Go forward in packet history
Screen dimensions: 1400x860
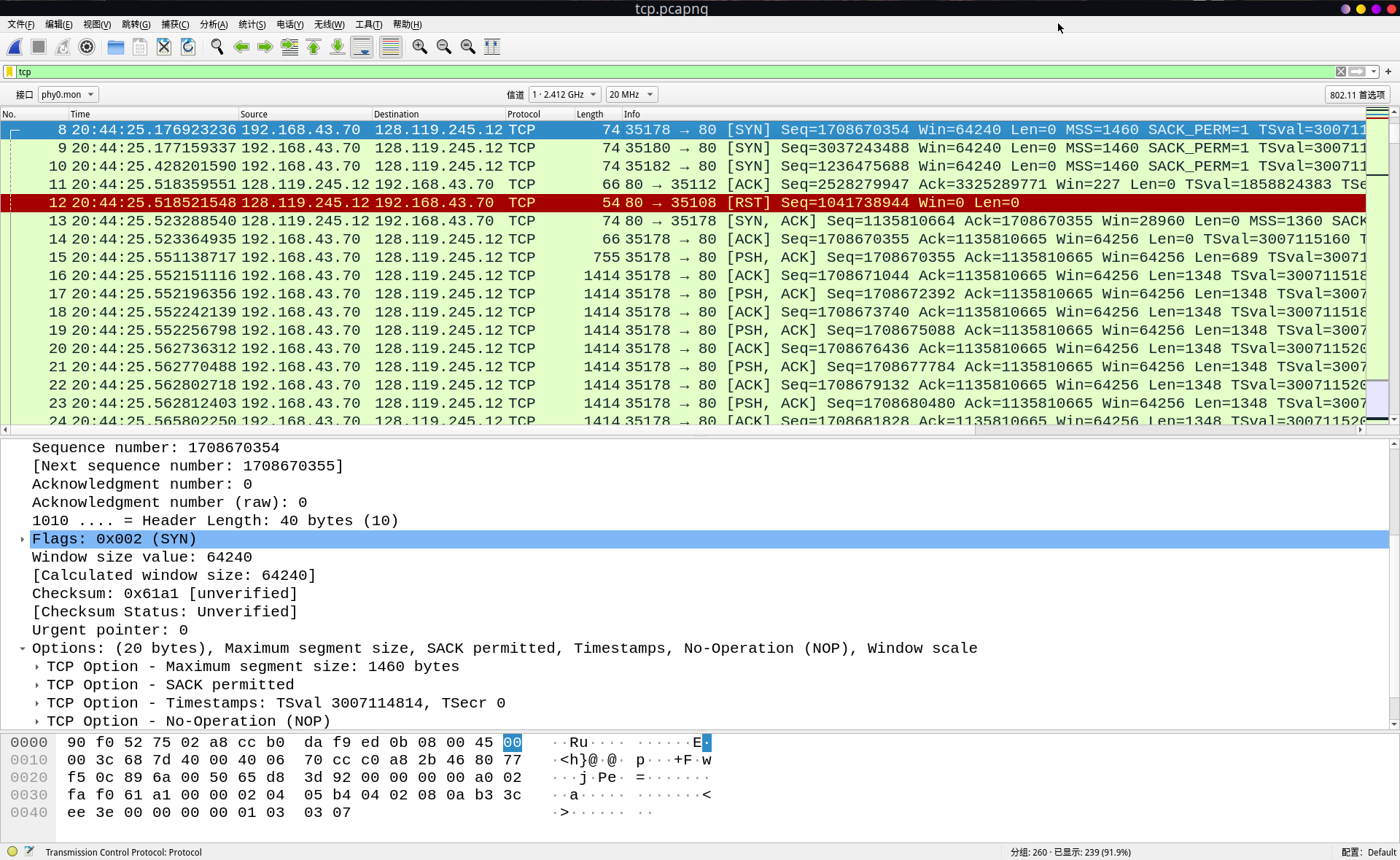265,47
